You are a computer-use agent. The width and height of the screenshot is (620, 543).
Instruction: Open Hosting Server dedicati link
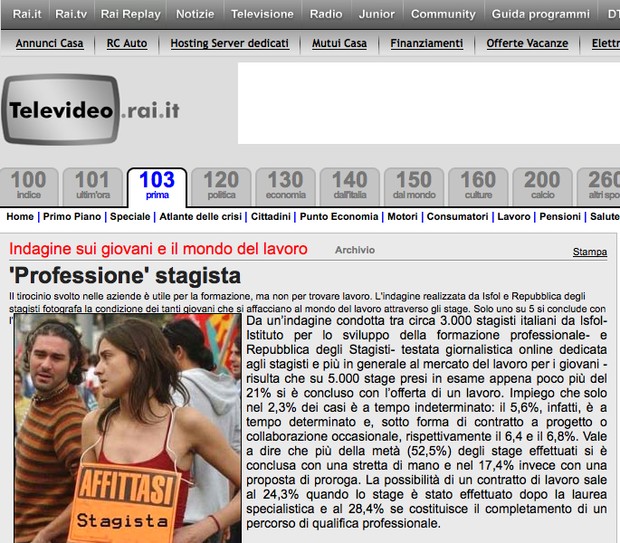click(x=230, y=43)
